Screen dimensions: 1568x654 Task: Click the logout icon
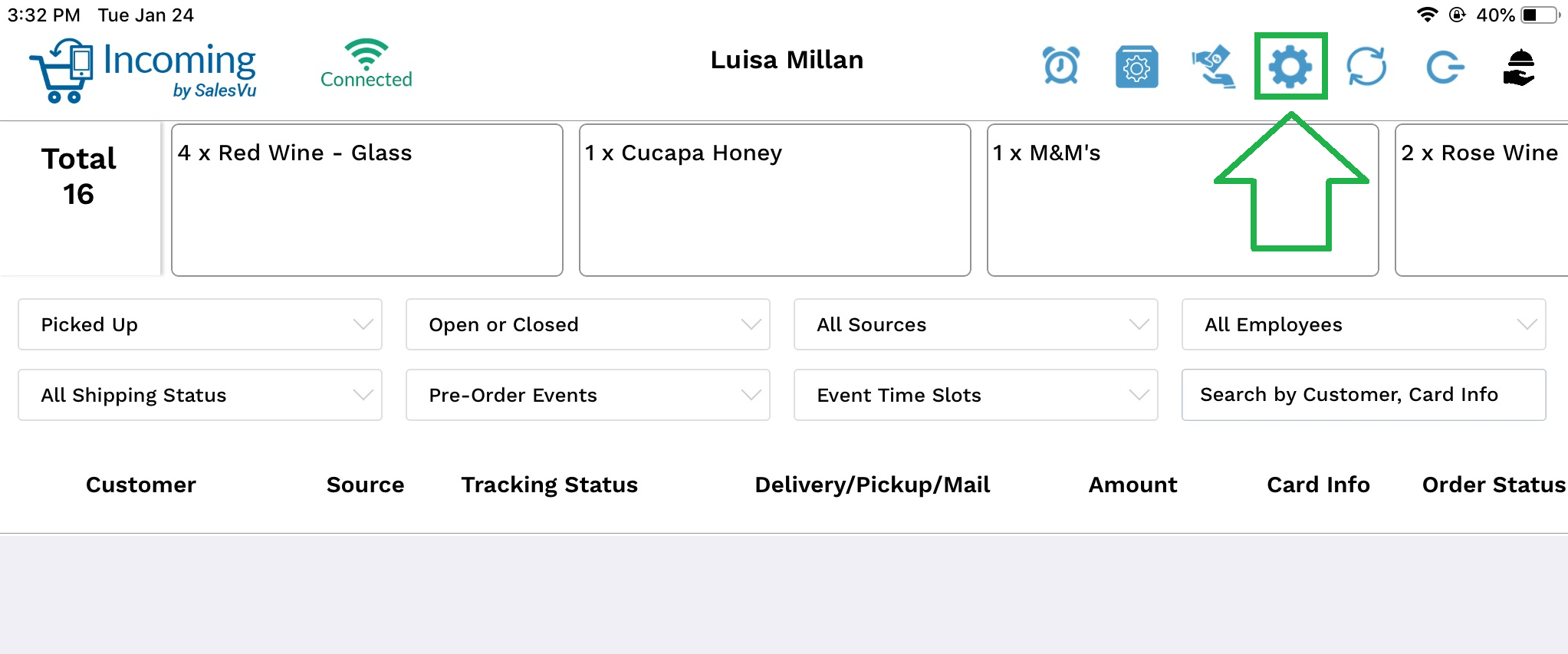(1445, 67)
